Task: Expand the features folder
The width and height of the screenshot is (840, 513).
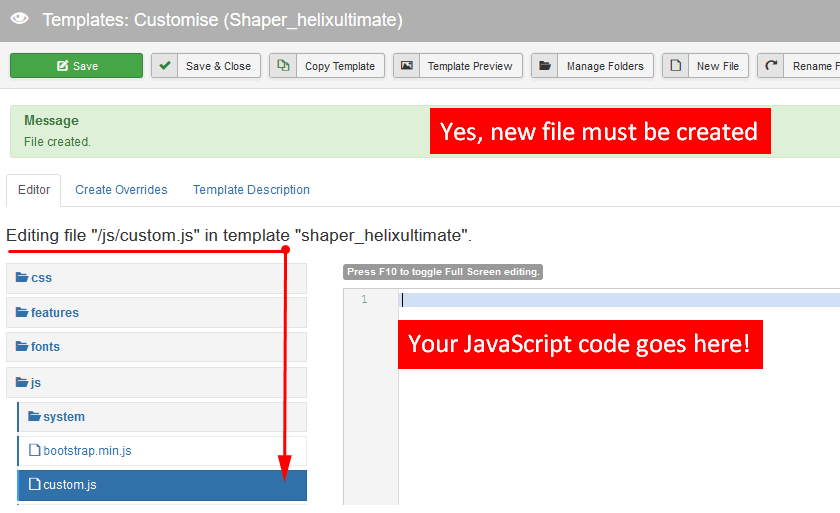Action: tap(156, 312)
